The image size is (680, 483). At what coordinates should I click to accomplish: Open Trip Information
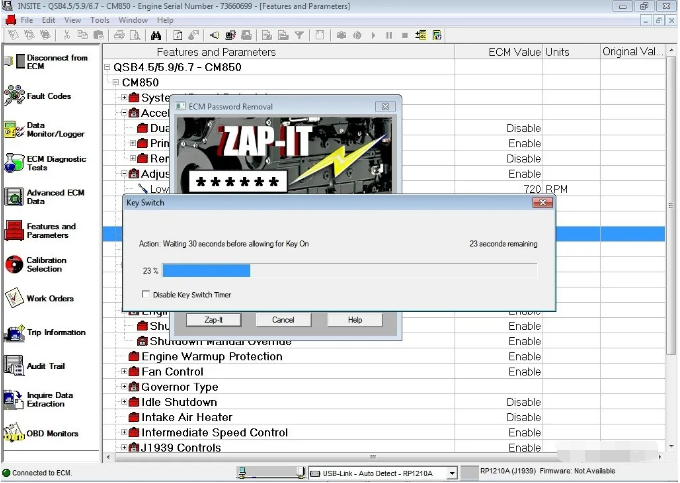[x=45, y=332]
